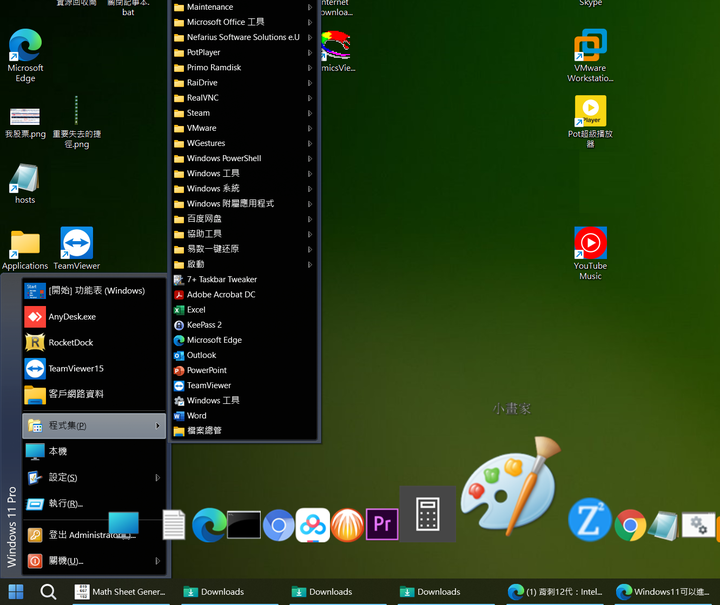The width and height of the screenshot is (720, 605).
Task: Open taskbar search magnifier
Action: point(48,592)
